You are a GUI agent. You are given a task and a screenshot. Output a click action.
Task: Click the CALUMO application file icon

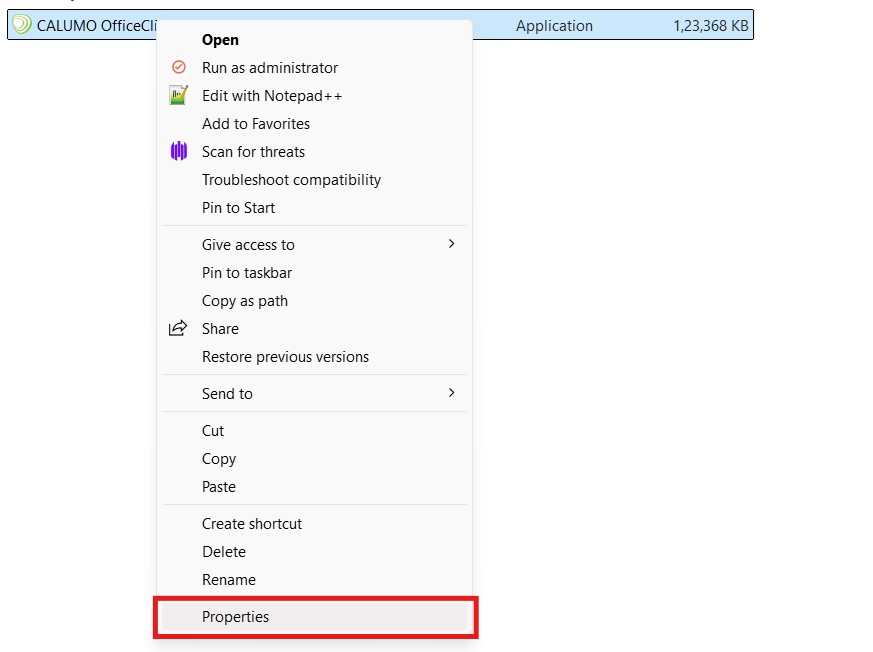click(21, 25)
